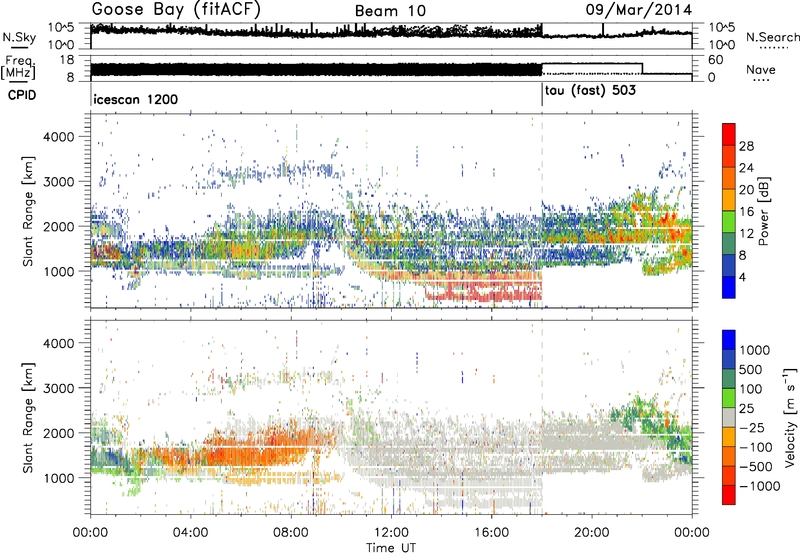Image resolution: width=800 pixels, height=554 pixels.
Task: Click the Velocity colorbar value '1000'
Action: tap(754, 350)
